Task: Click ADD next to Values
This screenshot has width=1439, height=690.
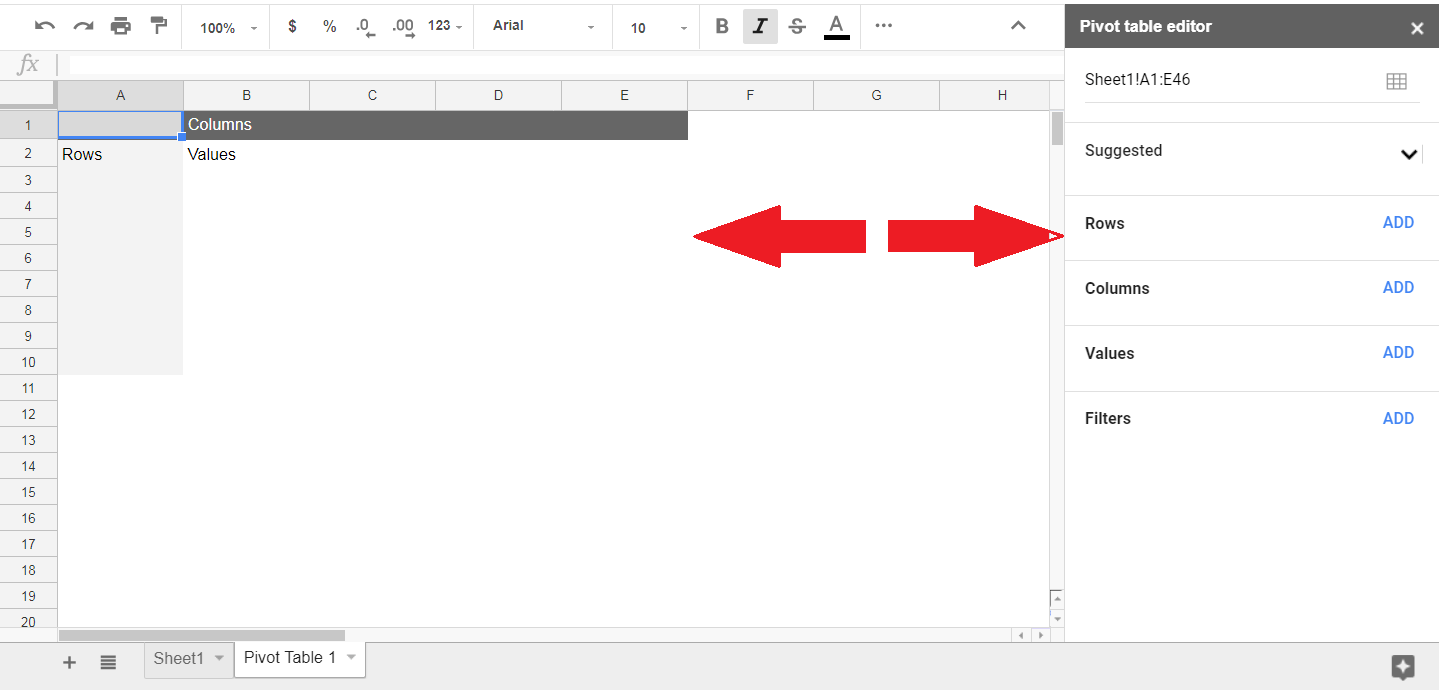Action: click(1398, 353)
